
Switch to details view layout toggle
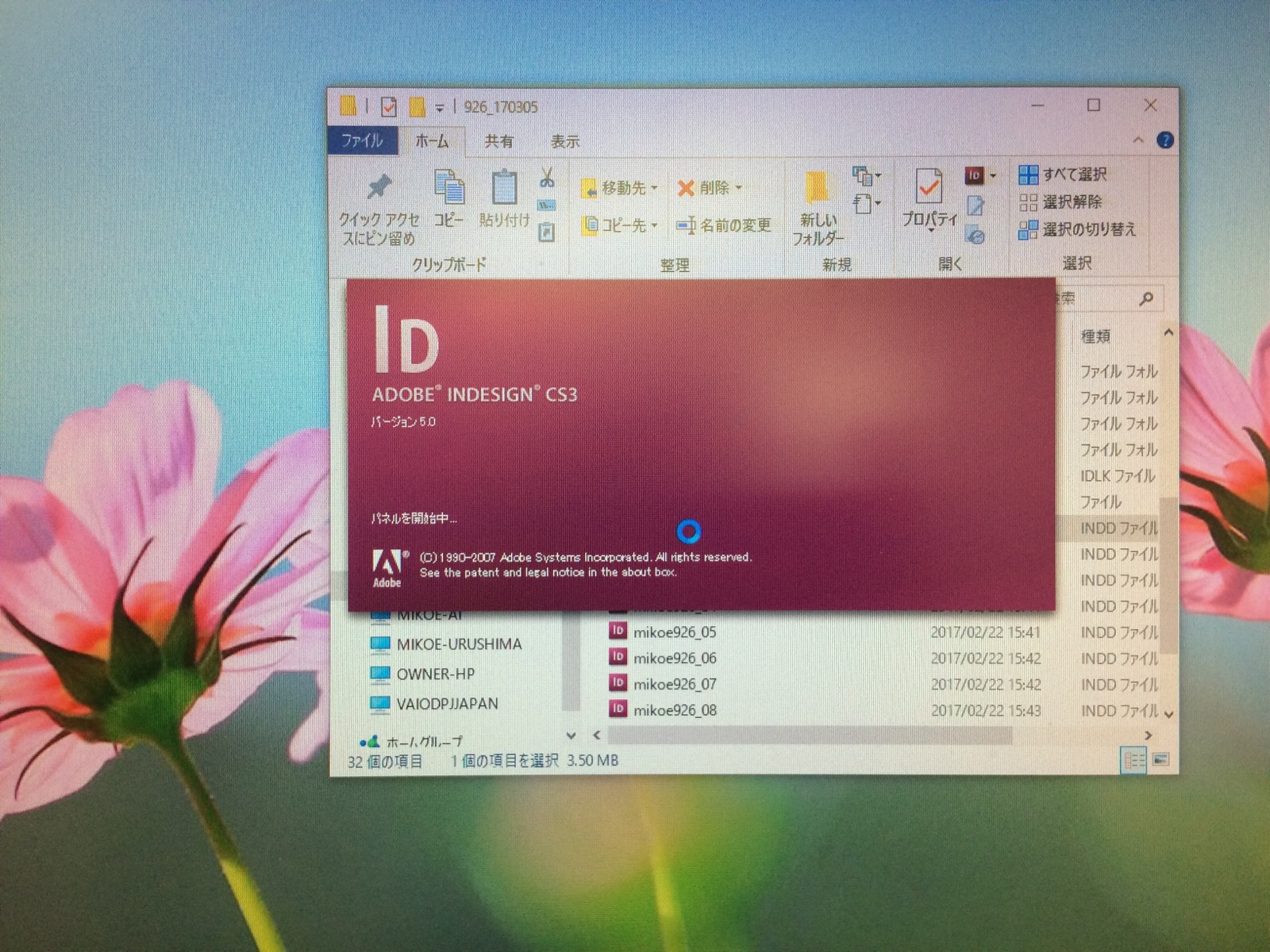[x=1133, y=760]
